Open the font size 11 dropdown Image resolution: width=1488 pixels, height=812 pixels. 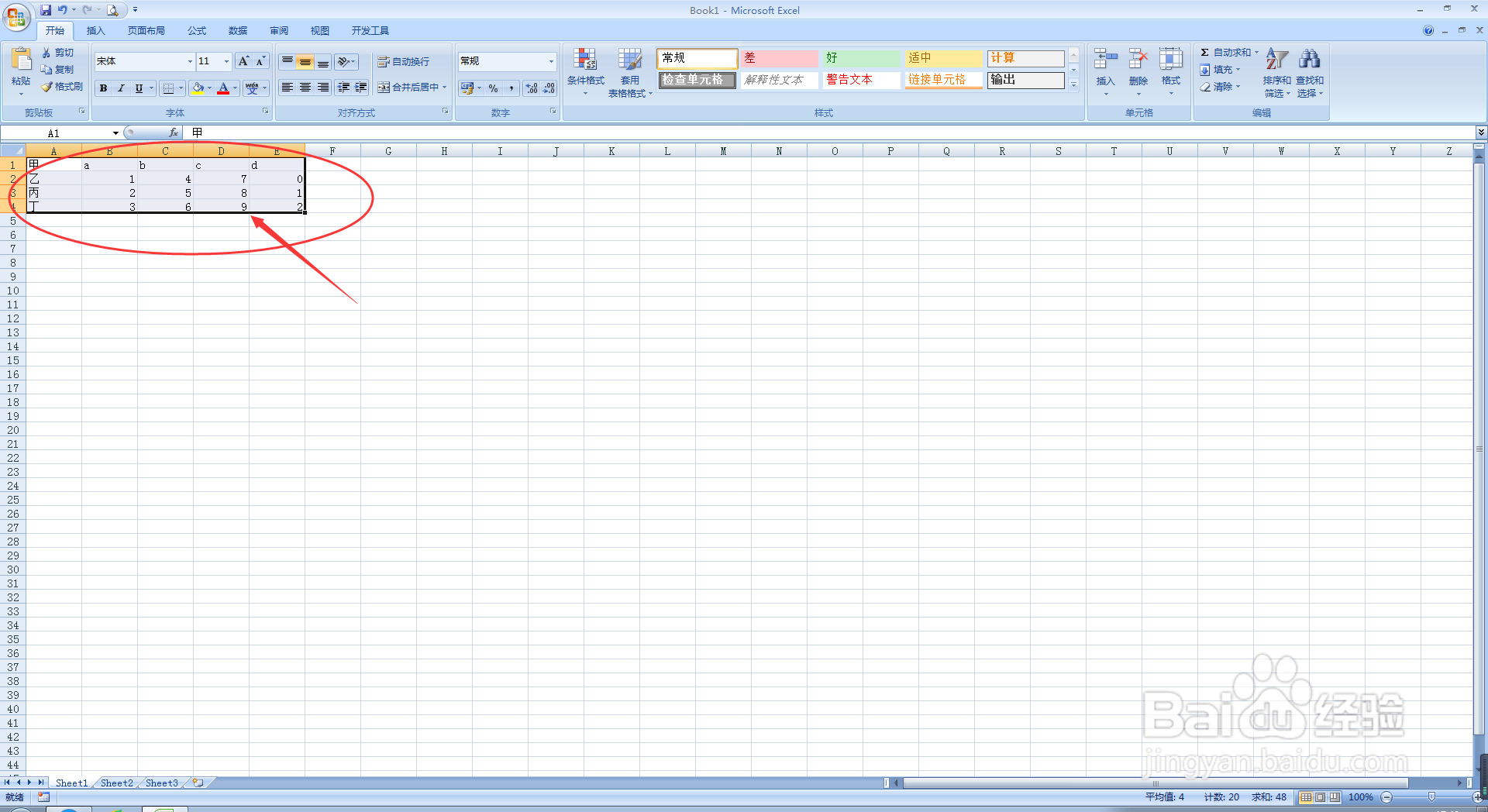226,61
